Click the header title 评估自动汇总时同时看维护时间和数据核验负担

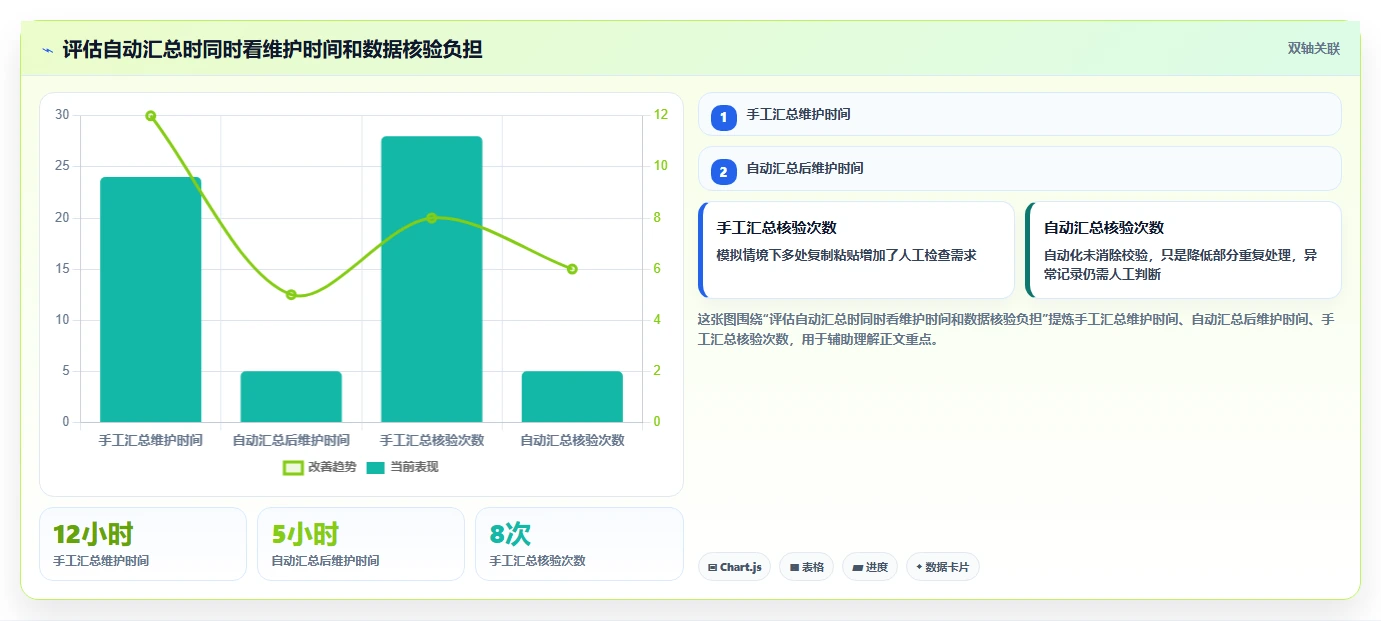pyautogui.click(x=273, y=49)
